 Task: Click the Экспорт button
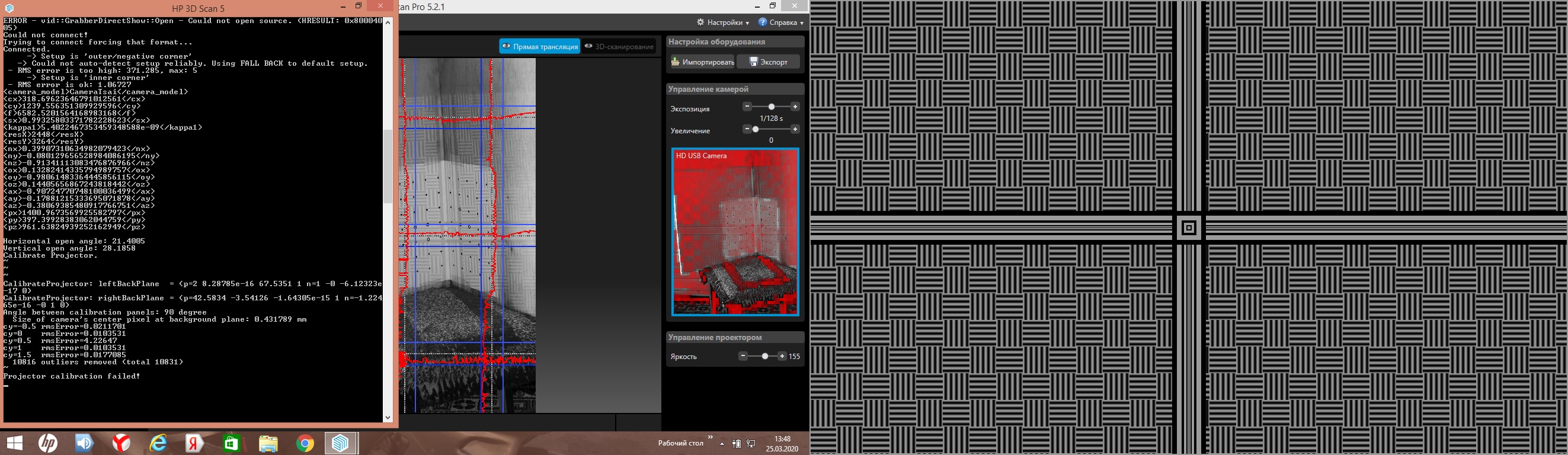768,62
